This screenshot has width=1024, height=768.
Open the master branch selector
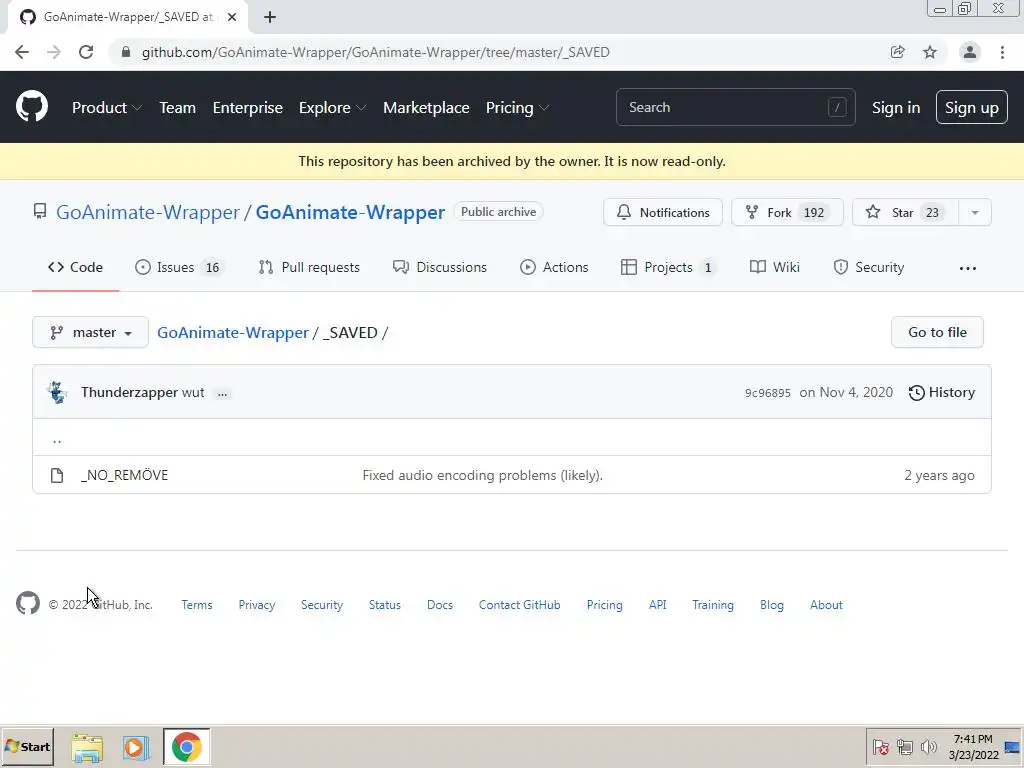[90, 332]
